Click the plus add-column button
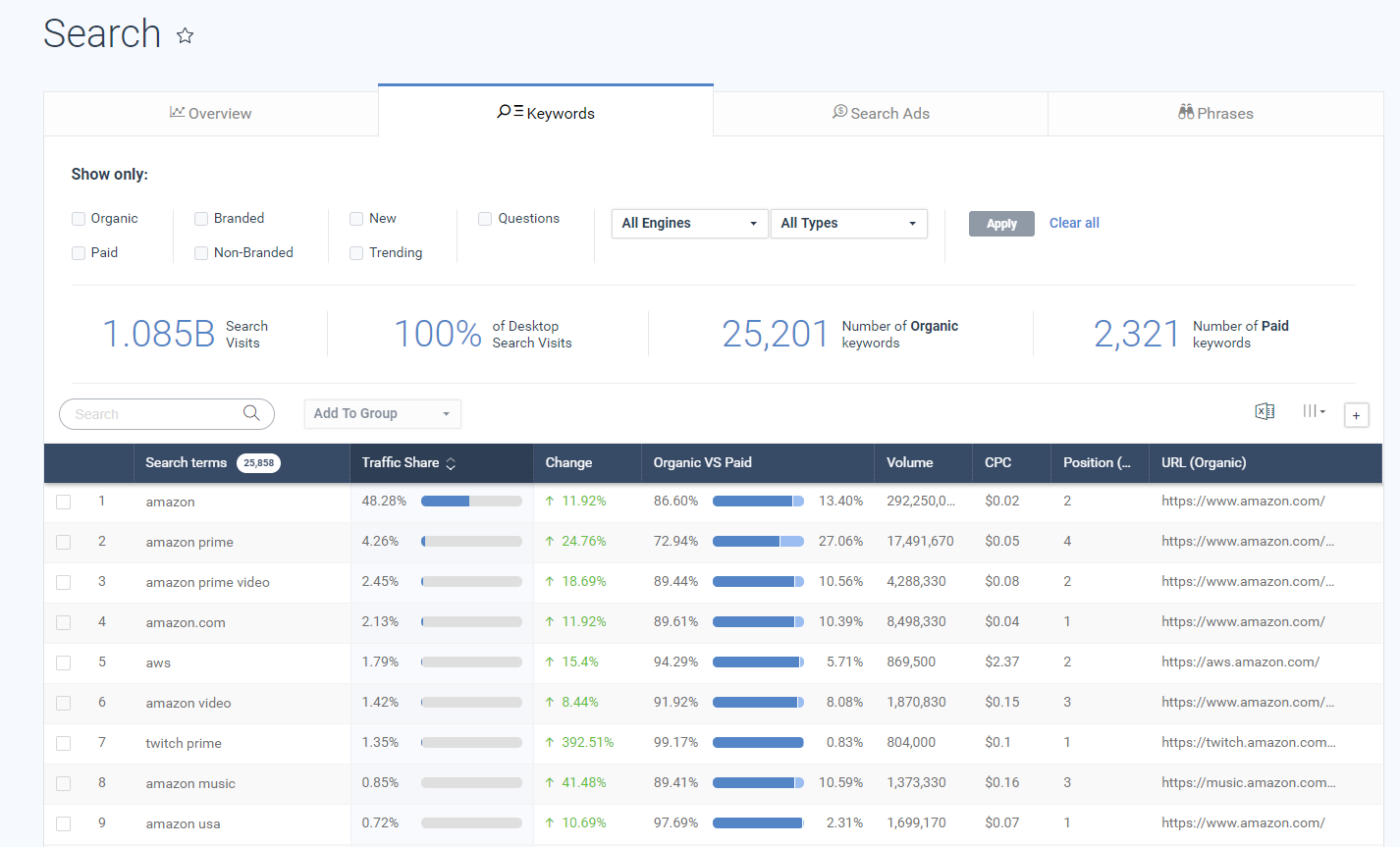The height and width of the screenshot is (847, 1400). click(1356, 415)
